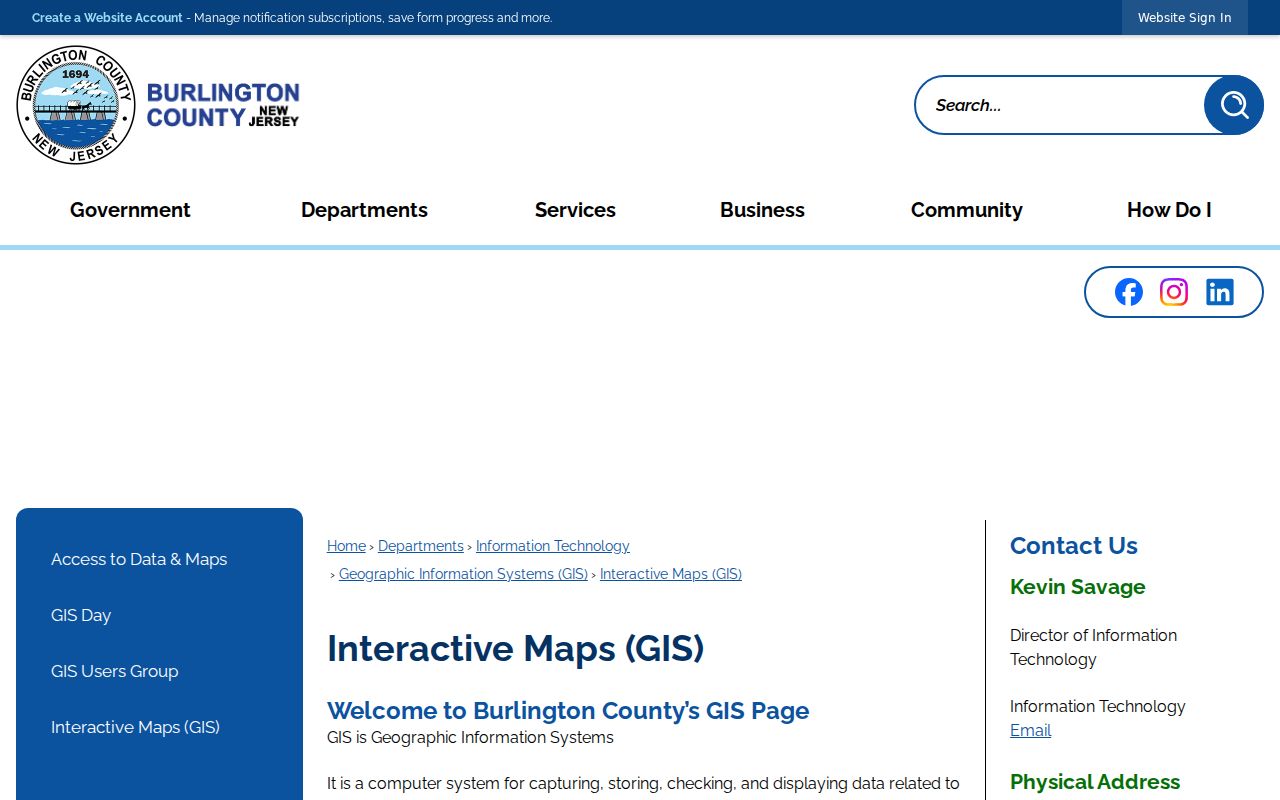Viewport: 1280px width, 800px height.
Task: Click the Director of Information Technology text
Action: [1093, 647]
